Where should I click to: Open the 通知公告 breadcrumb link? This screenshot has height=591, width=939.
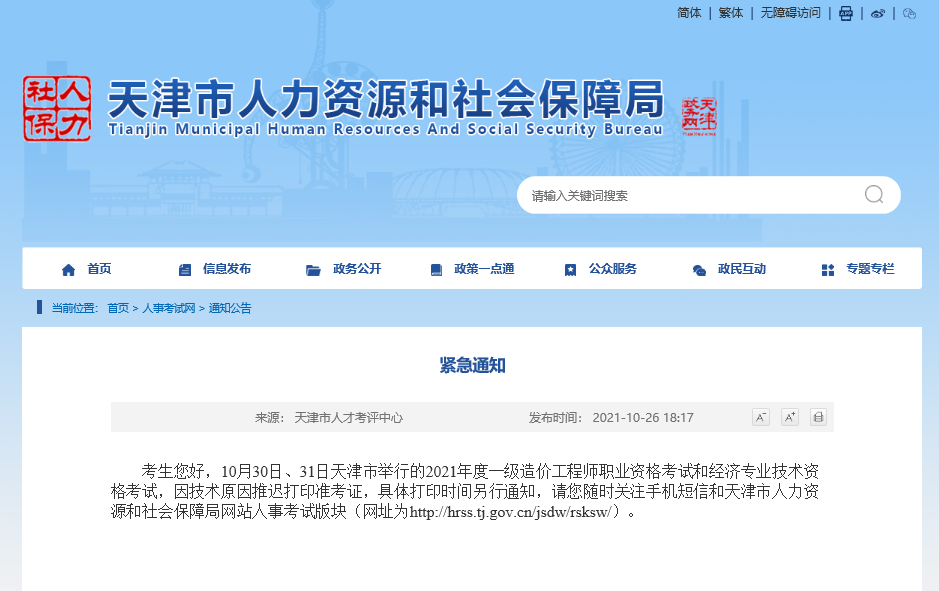[229, 308]
